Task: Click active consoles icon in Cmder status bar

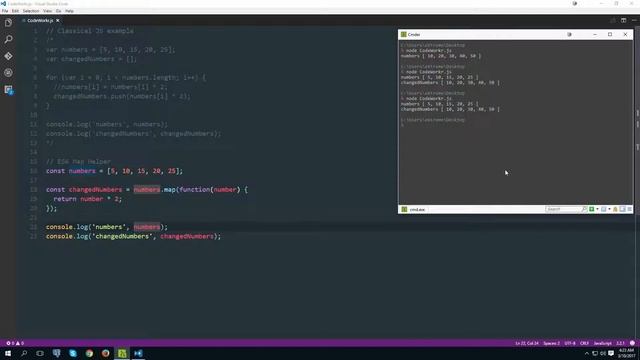Action: [x=604, y=209]
